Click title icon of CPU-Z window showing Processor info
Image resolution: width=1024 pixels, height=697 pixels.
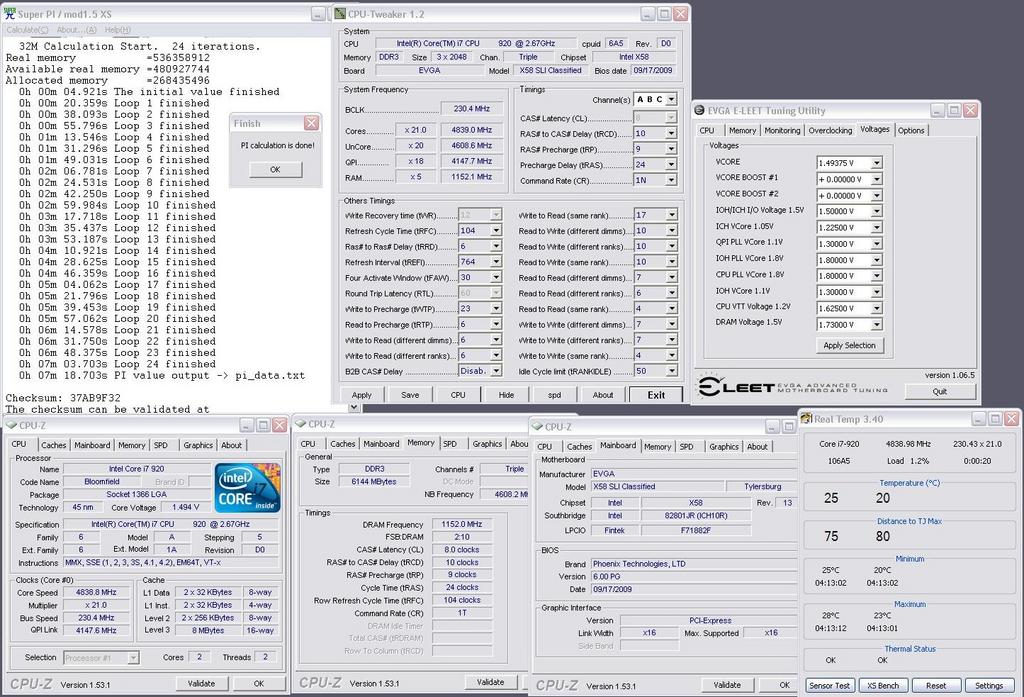(x=10, y=425)
